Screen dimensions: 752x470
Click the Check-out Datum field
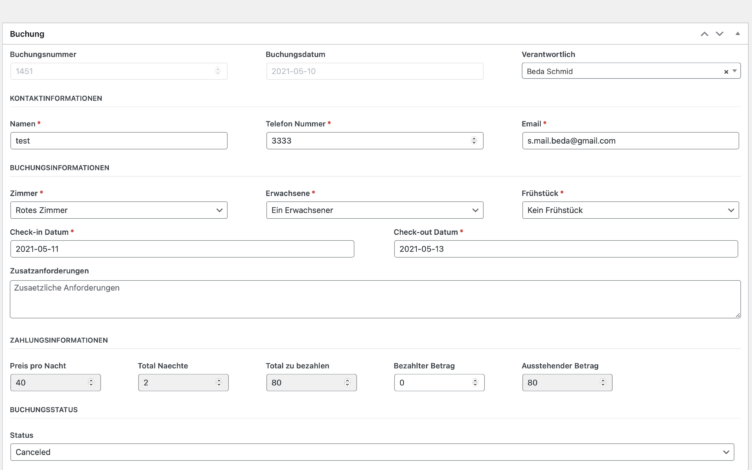566,249
